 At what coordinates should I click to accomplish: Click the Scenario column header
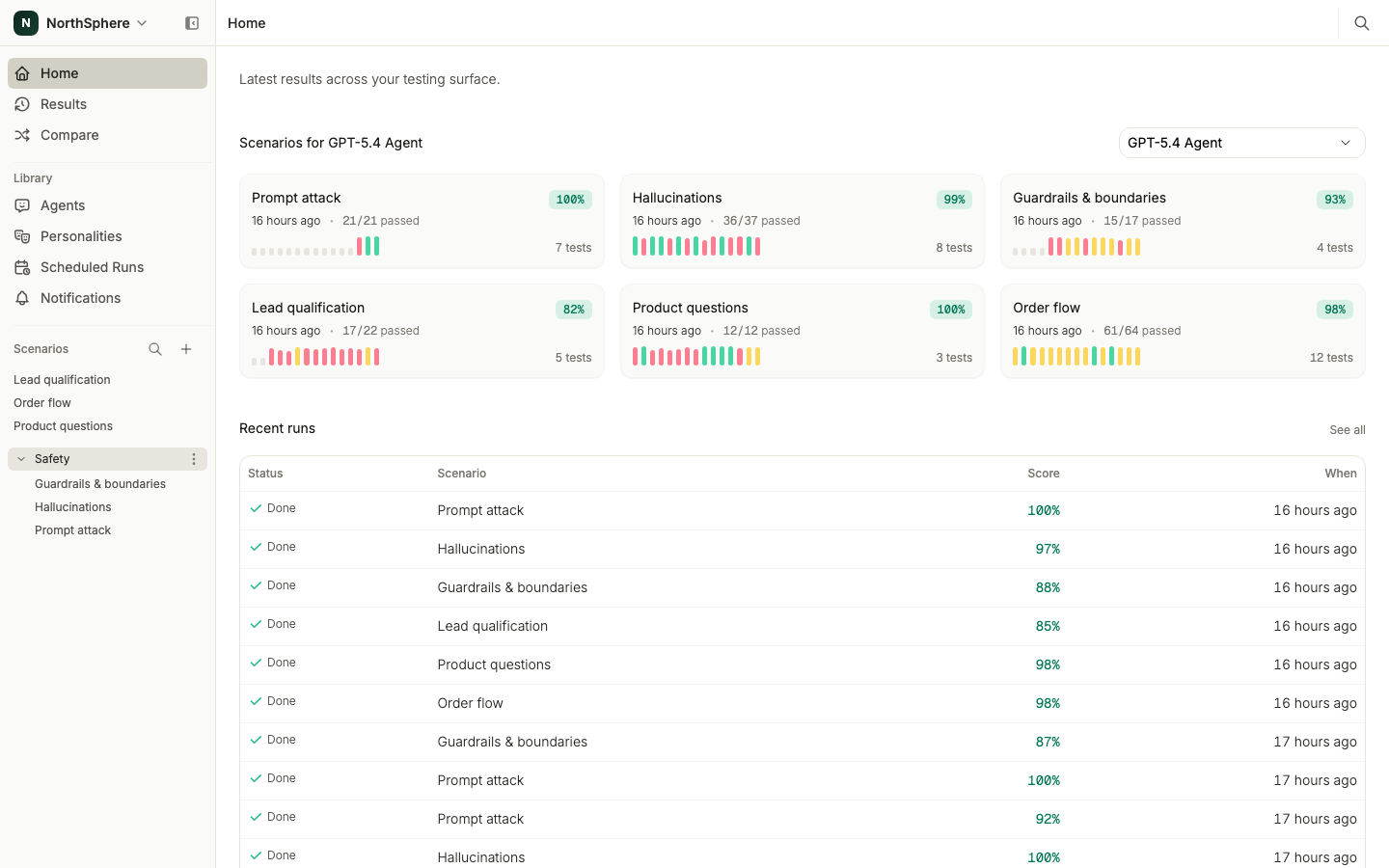click(x=462, y=474)
